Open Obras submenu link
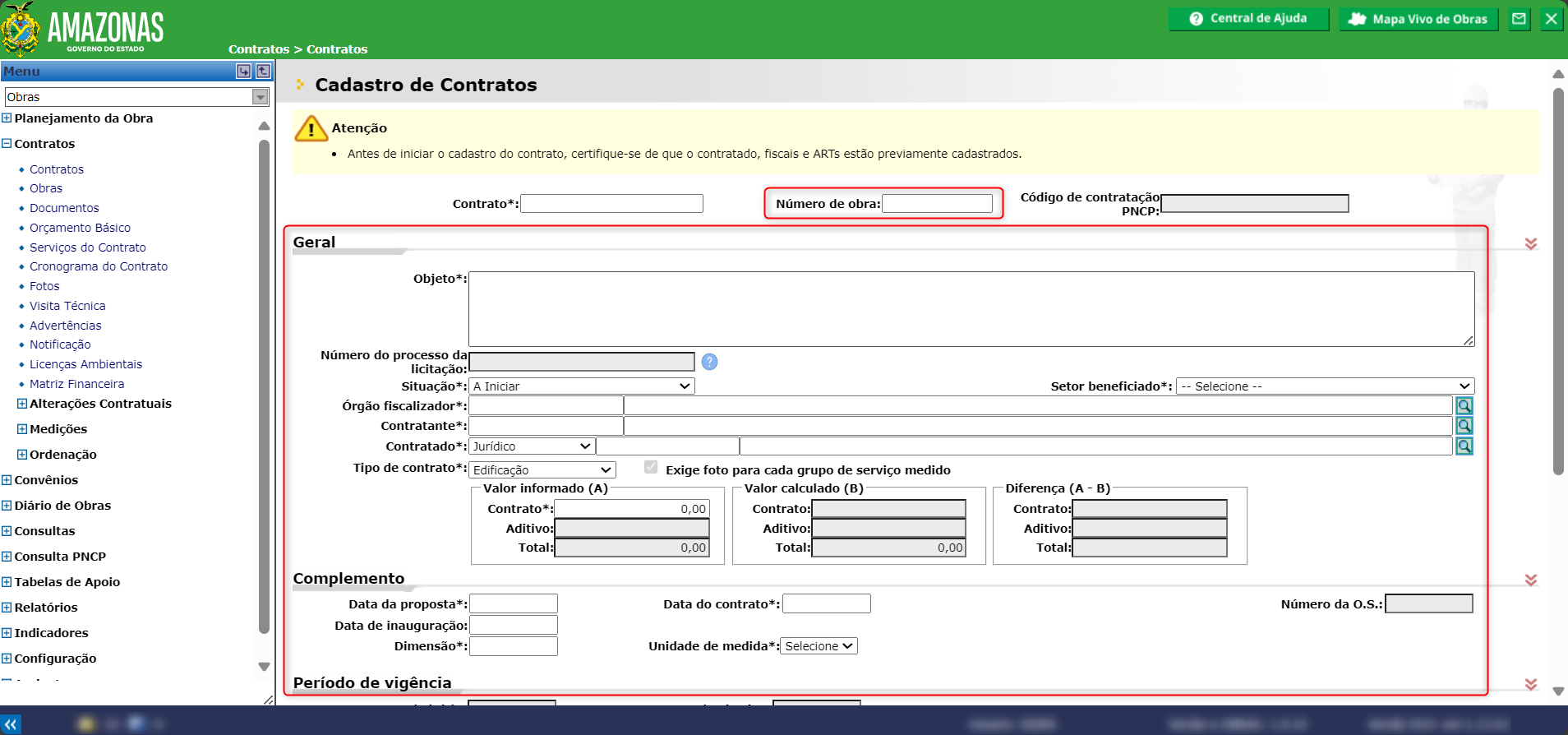 pos(46,188)
